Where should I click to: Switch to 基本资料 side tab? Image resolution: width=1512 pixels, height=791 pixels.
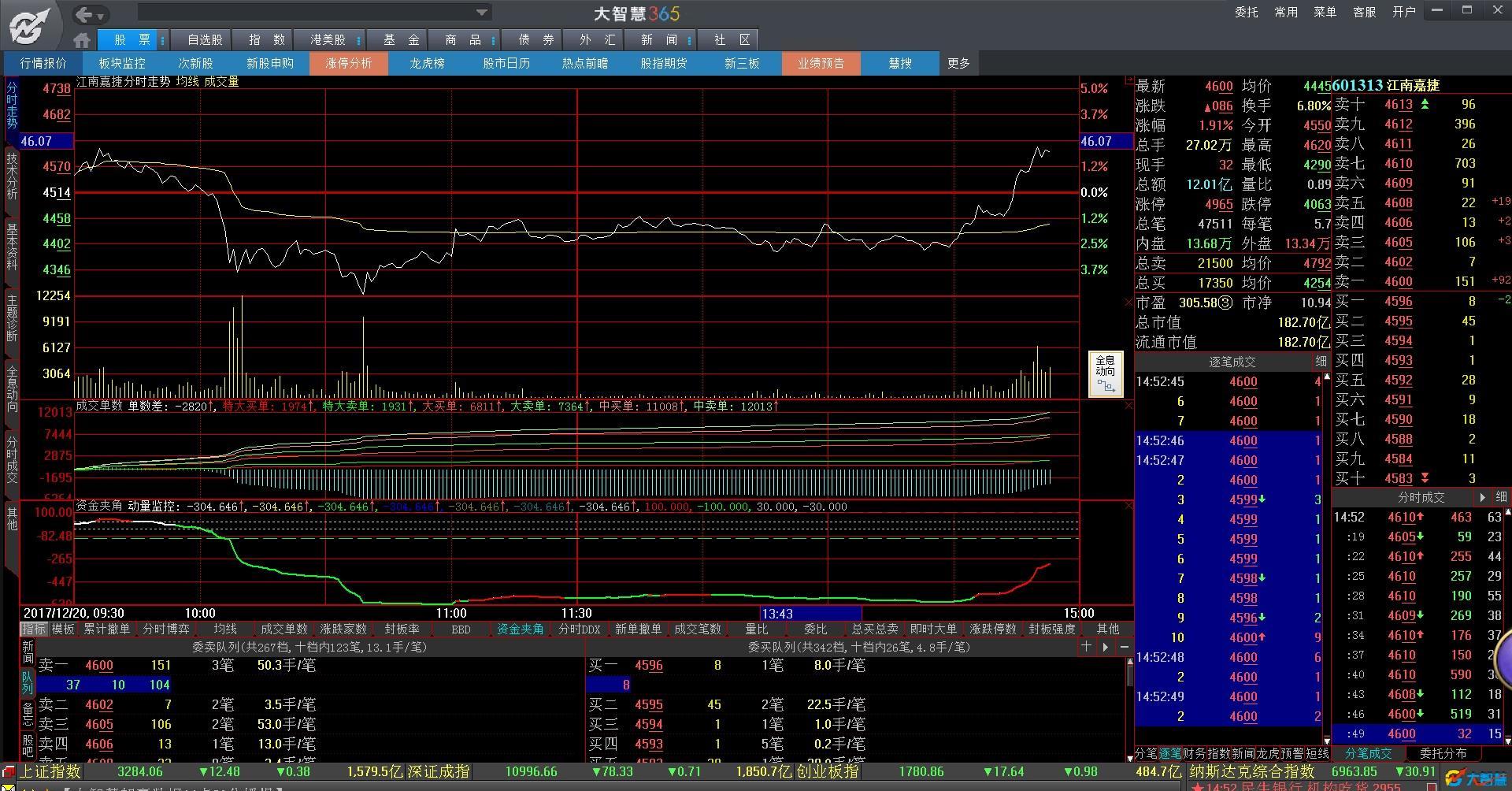12,246
